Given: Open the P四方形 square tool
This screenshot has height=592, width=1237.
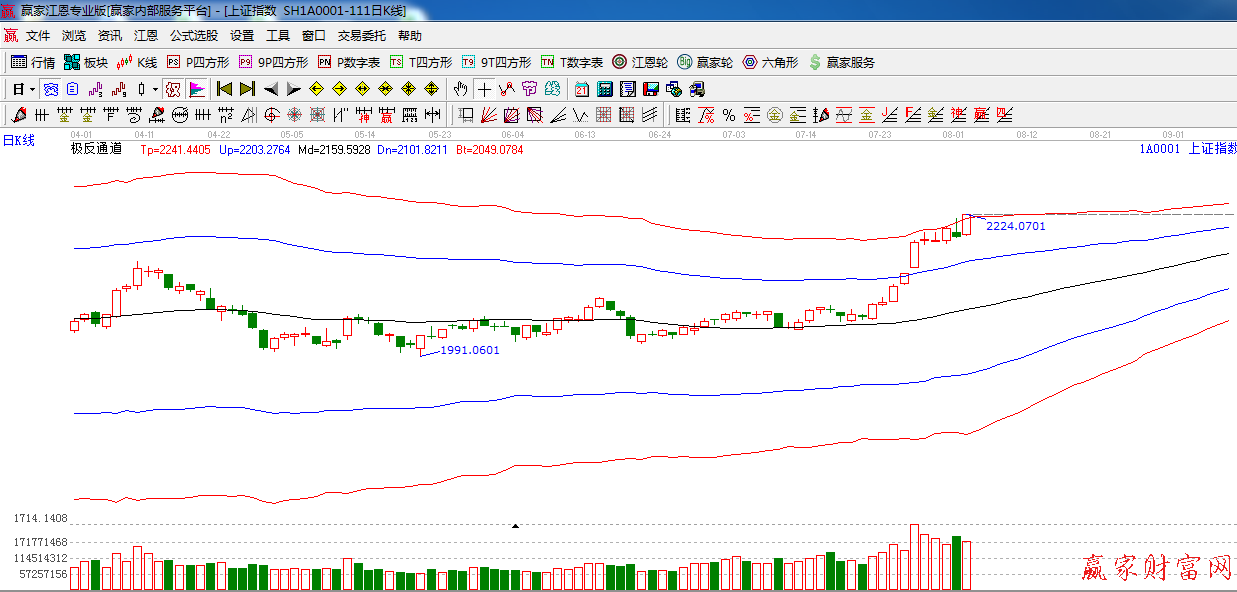Looking at the screenshot, I should coord(198,62).
